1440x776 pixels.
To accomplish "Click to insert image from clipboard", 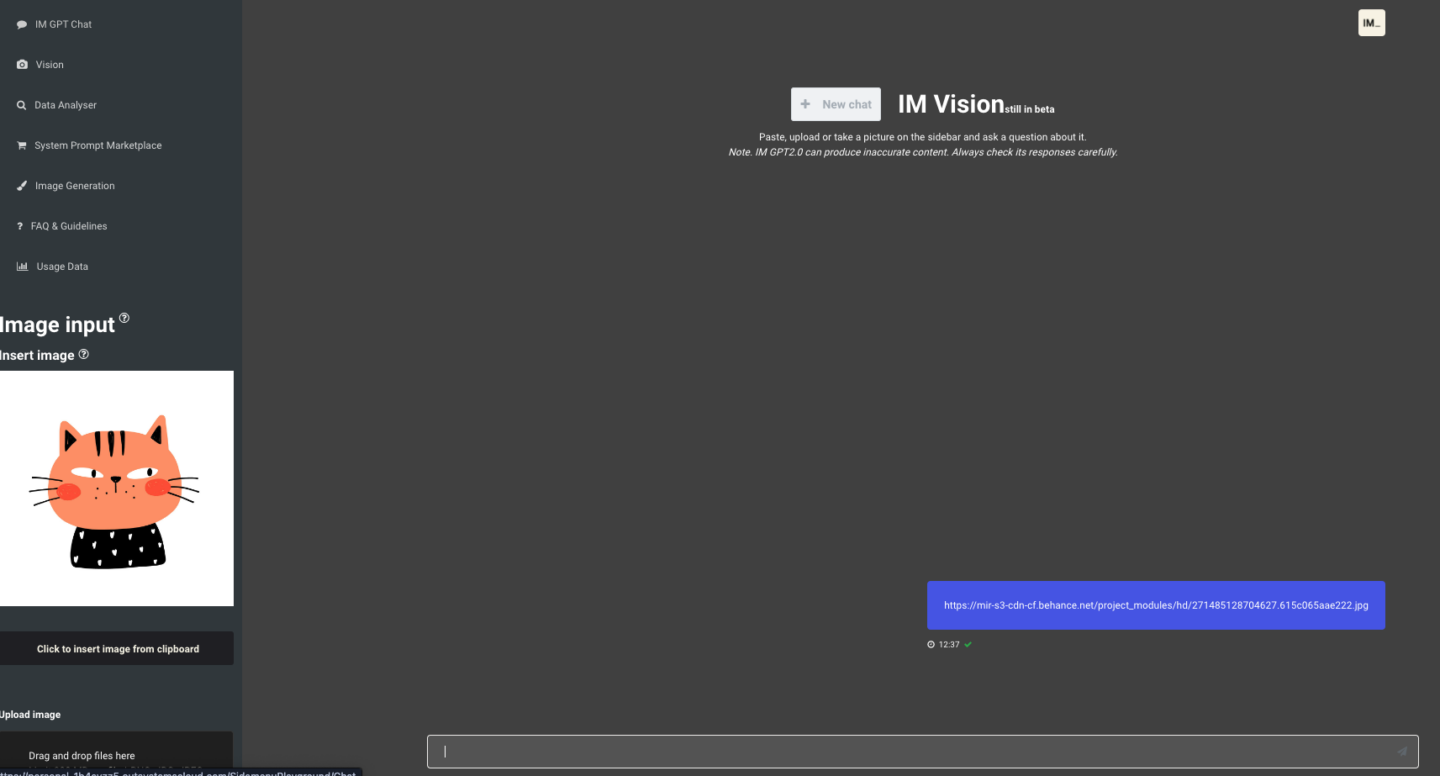I will (117, 649).
